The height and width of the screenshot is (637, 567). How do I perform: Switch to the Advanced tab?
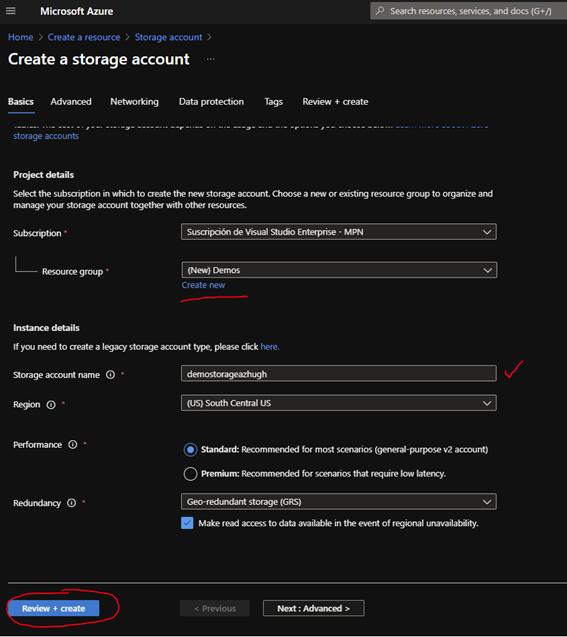point(71,102)
